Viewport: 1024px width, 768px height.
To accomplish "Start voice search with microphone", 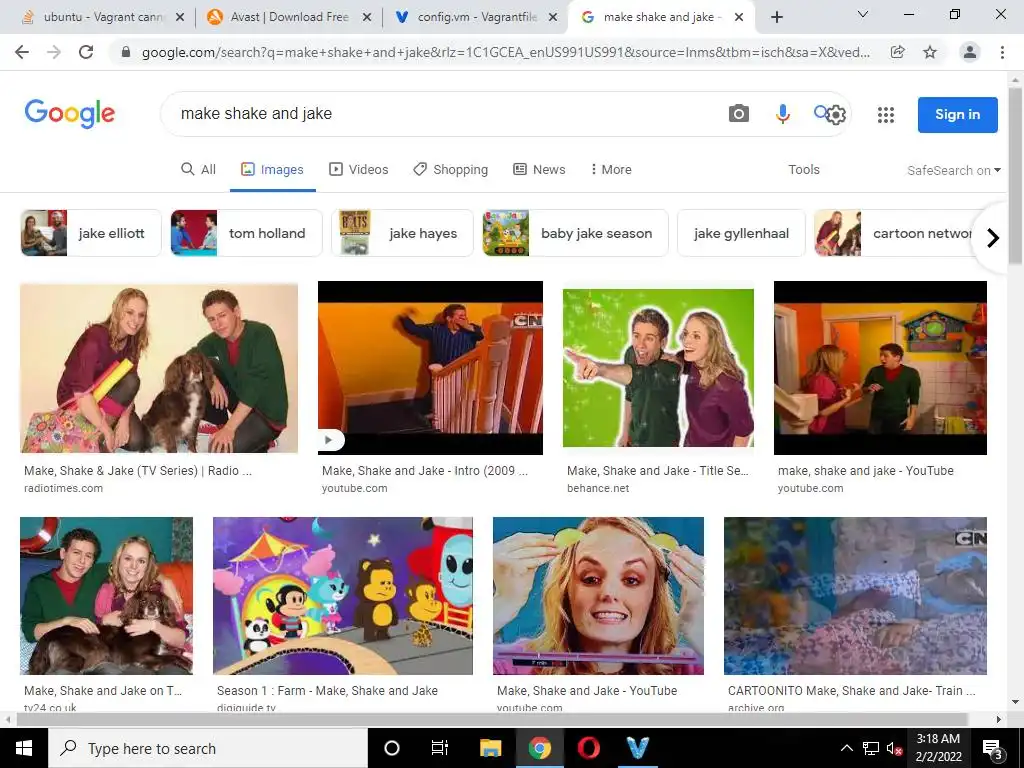I will point(782,114).
